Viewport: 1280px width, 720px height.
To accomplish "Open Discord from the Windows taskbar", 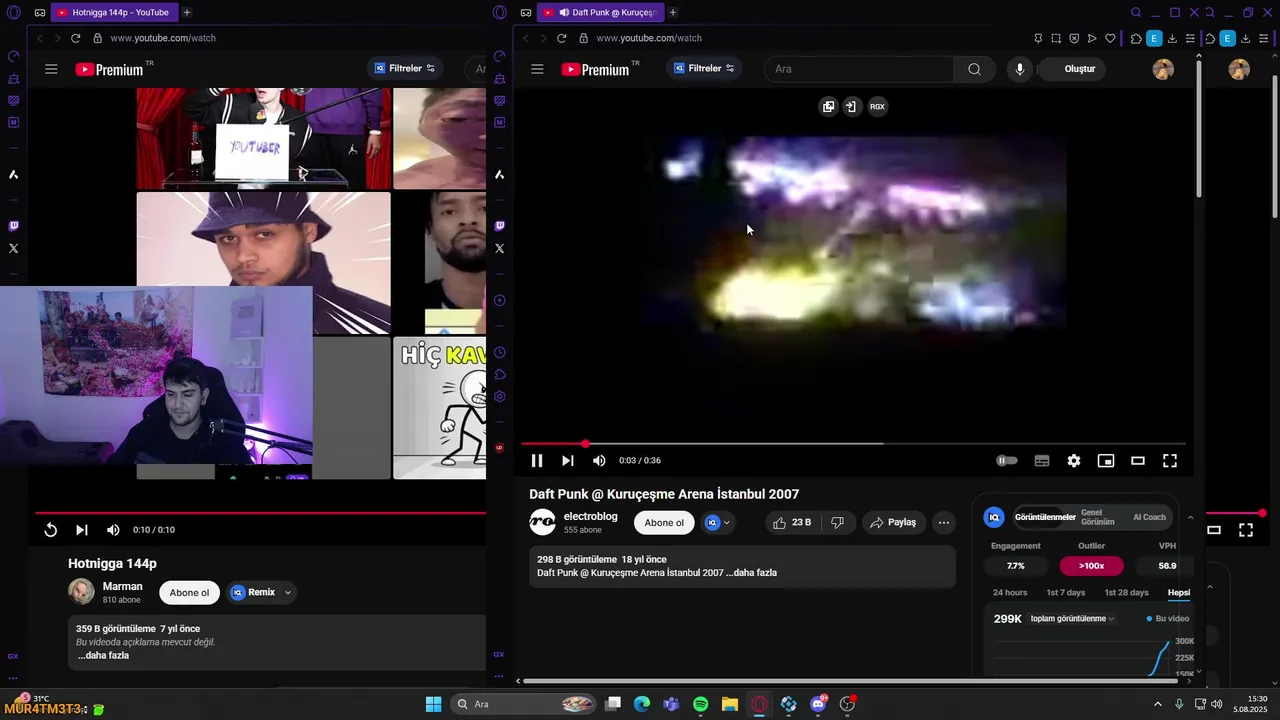I will [818, 704].
